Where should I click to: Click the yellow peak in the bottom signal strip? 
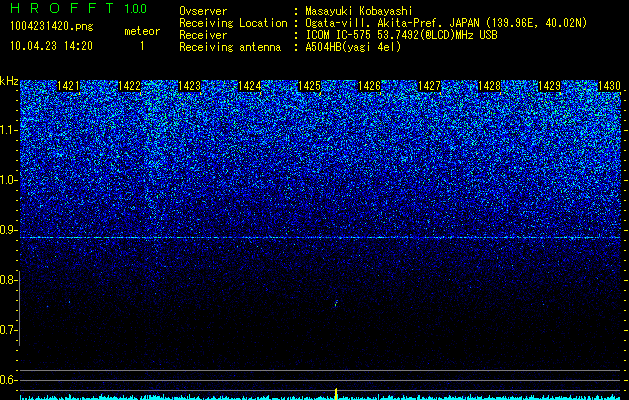pos(336,393)
